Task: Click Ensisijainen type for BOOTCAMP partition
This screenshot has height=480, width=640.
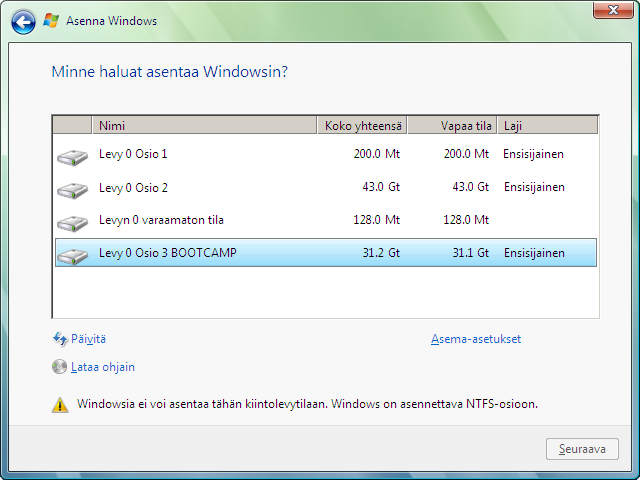Action: [534, 253]
